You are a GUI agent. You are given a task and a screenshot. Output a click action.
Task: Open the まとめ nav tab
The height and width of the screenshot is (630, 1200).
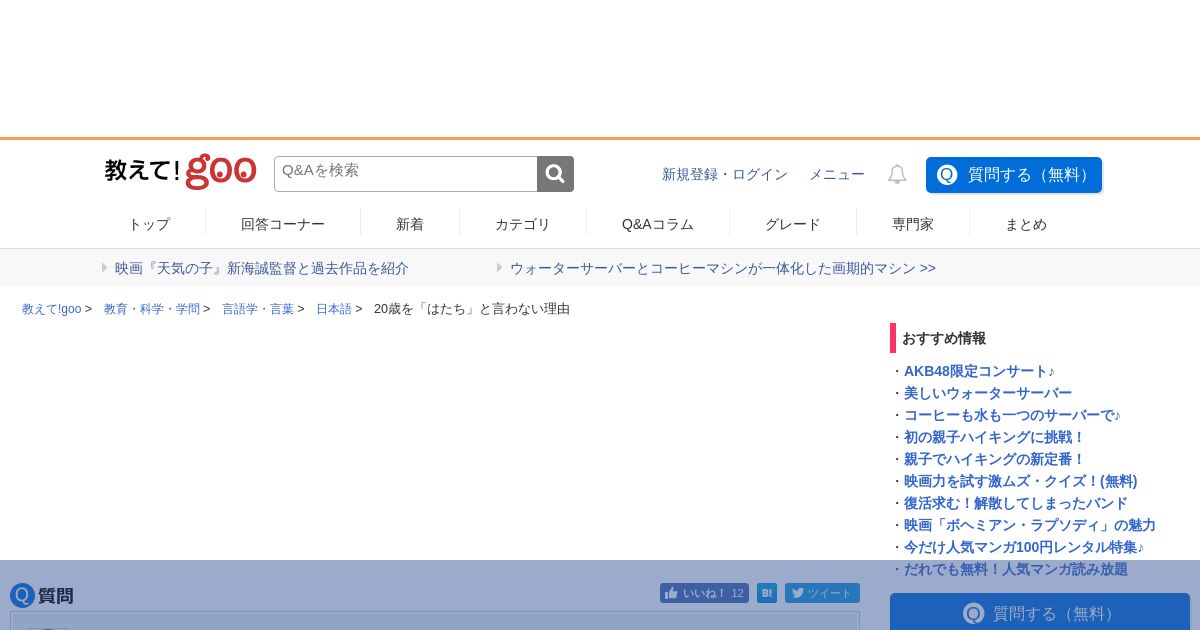(1026, 224)
